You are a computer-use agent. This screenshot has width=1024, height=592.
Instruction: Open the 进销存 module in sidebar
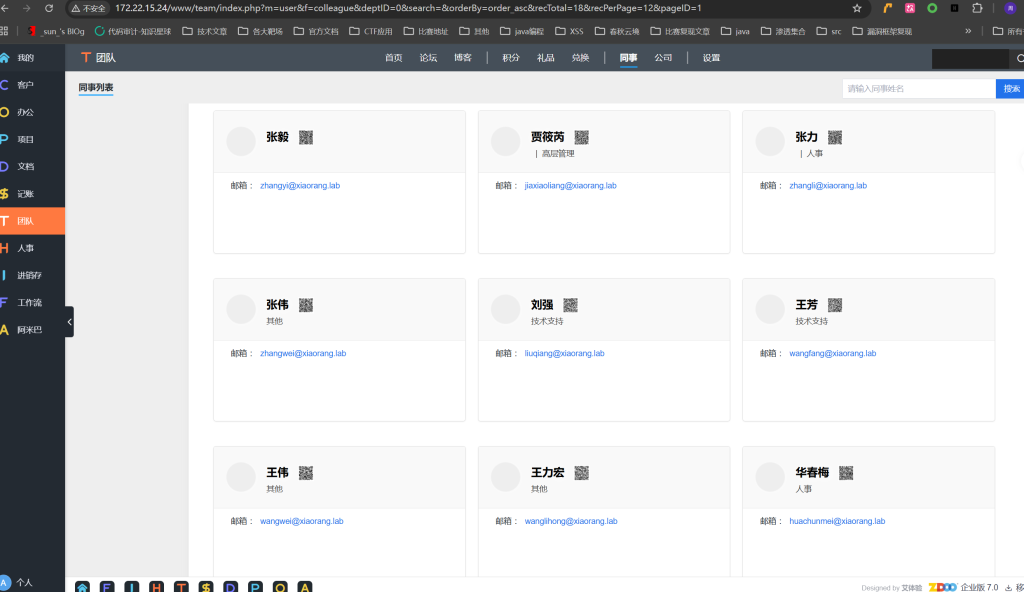28,275
